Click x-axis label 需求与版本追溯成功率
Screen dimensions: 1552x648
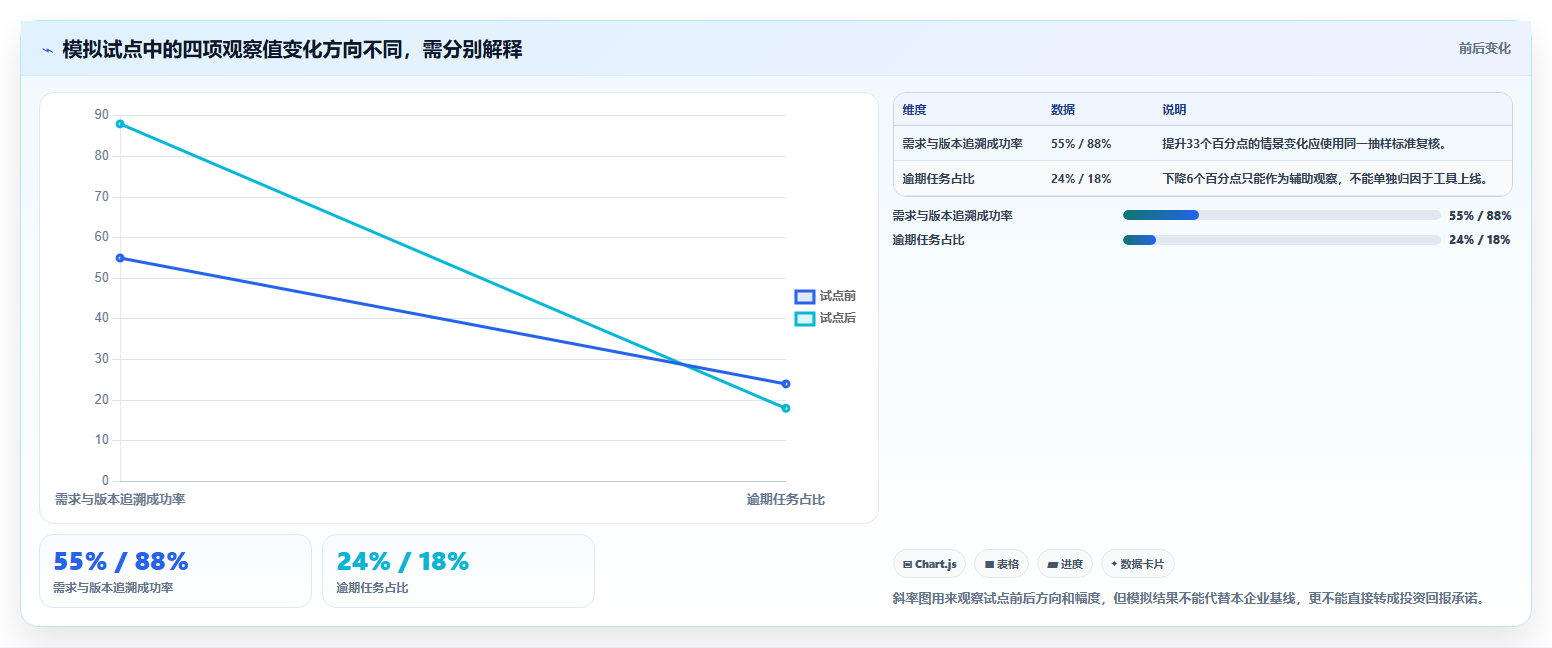click(x=120, y=499)
